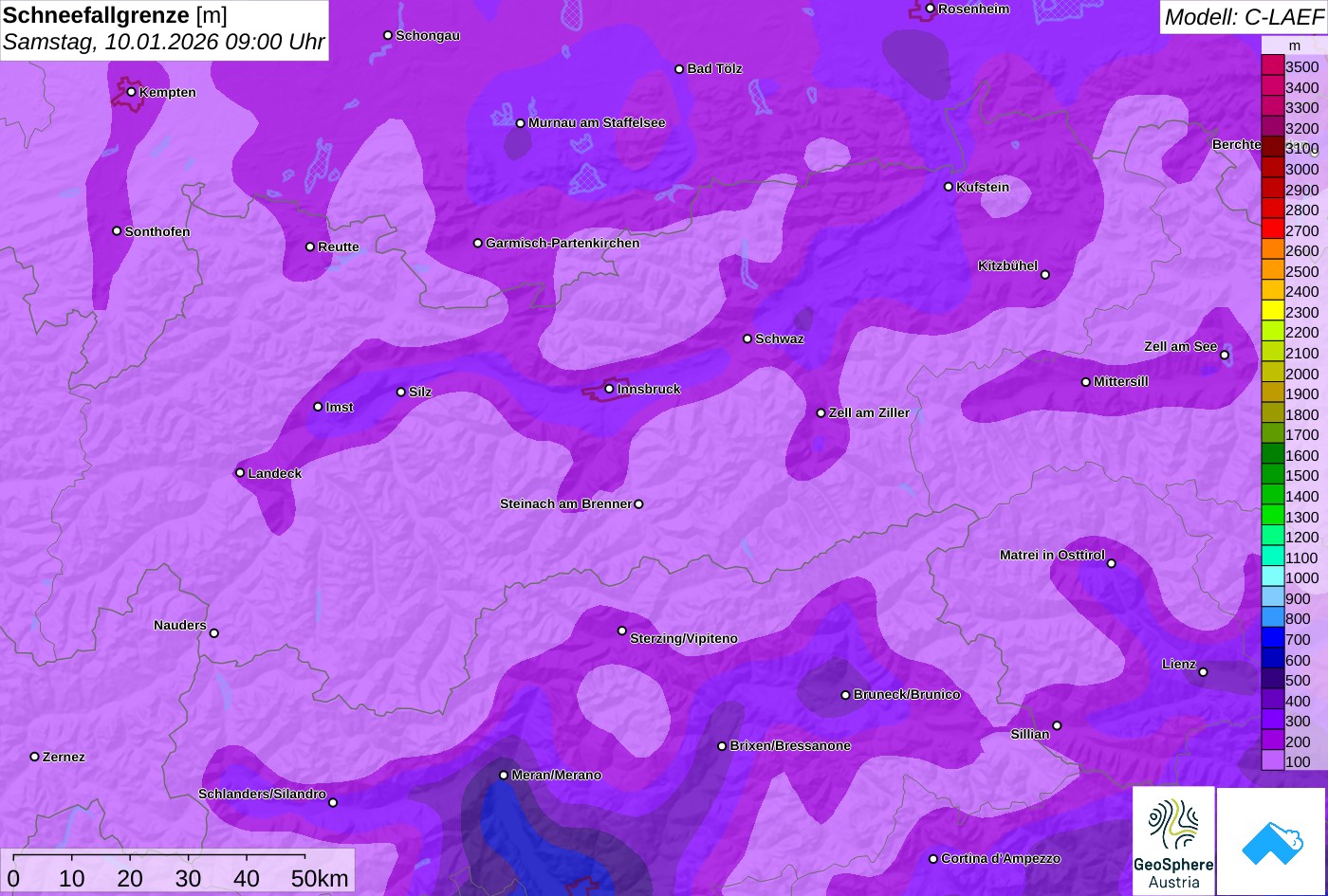The width and height of the screenshot is (1328, 896).
Task: Click the GeoSphere Austria logo
Action: click(x=1173, y=841)
